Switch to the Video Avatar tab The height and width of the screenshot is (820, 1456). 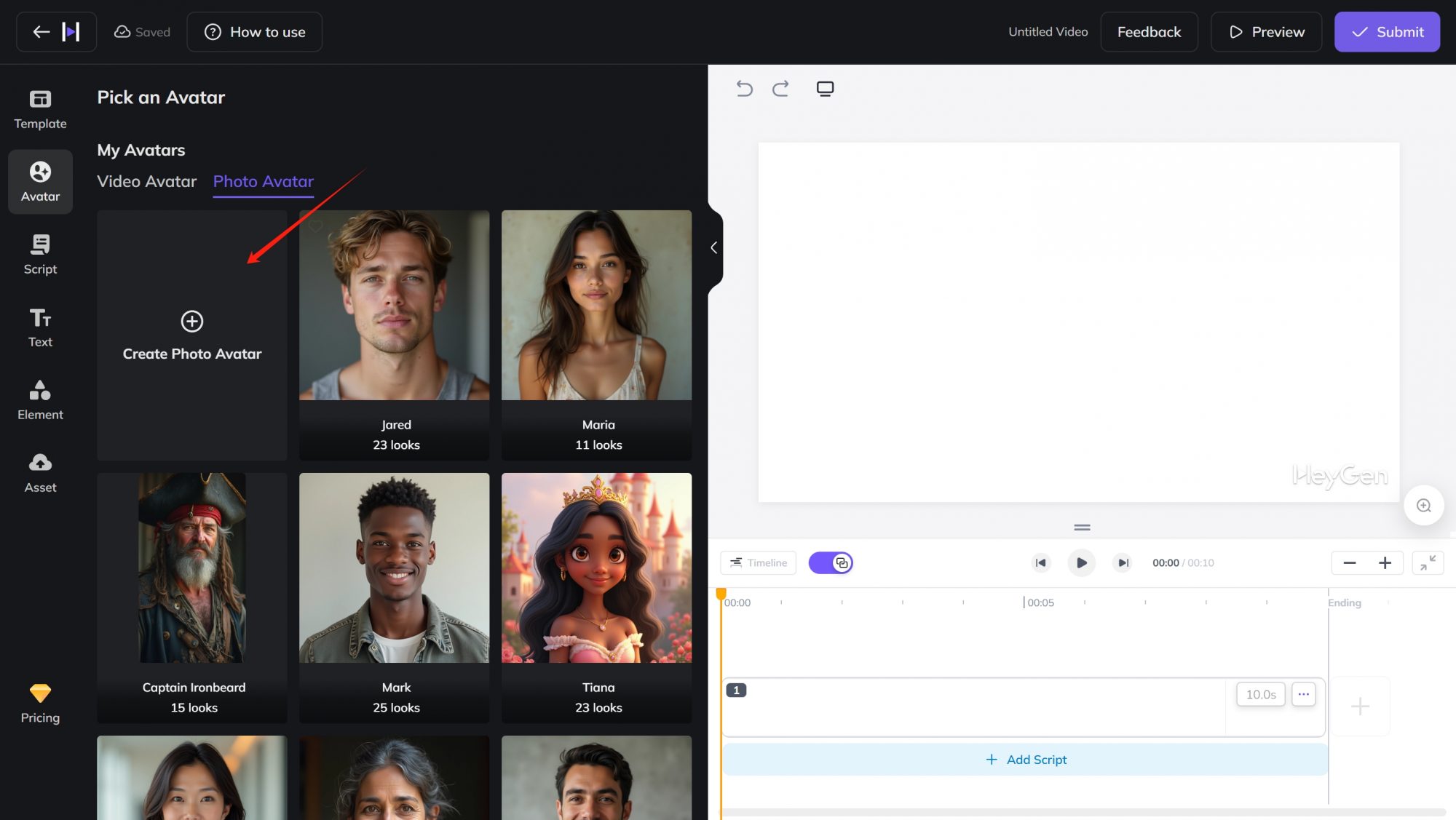(147, 181)
